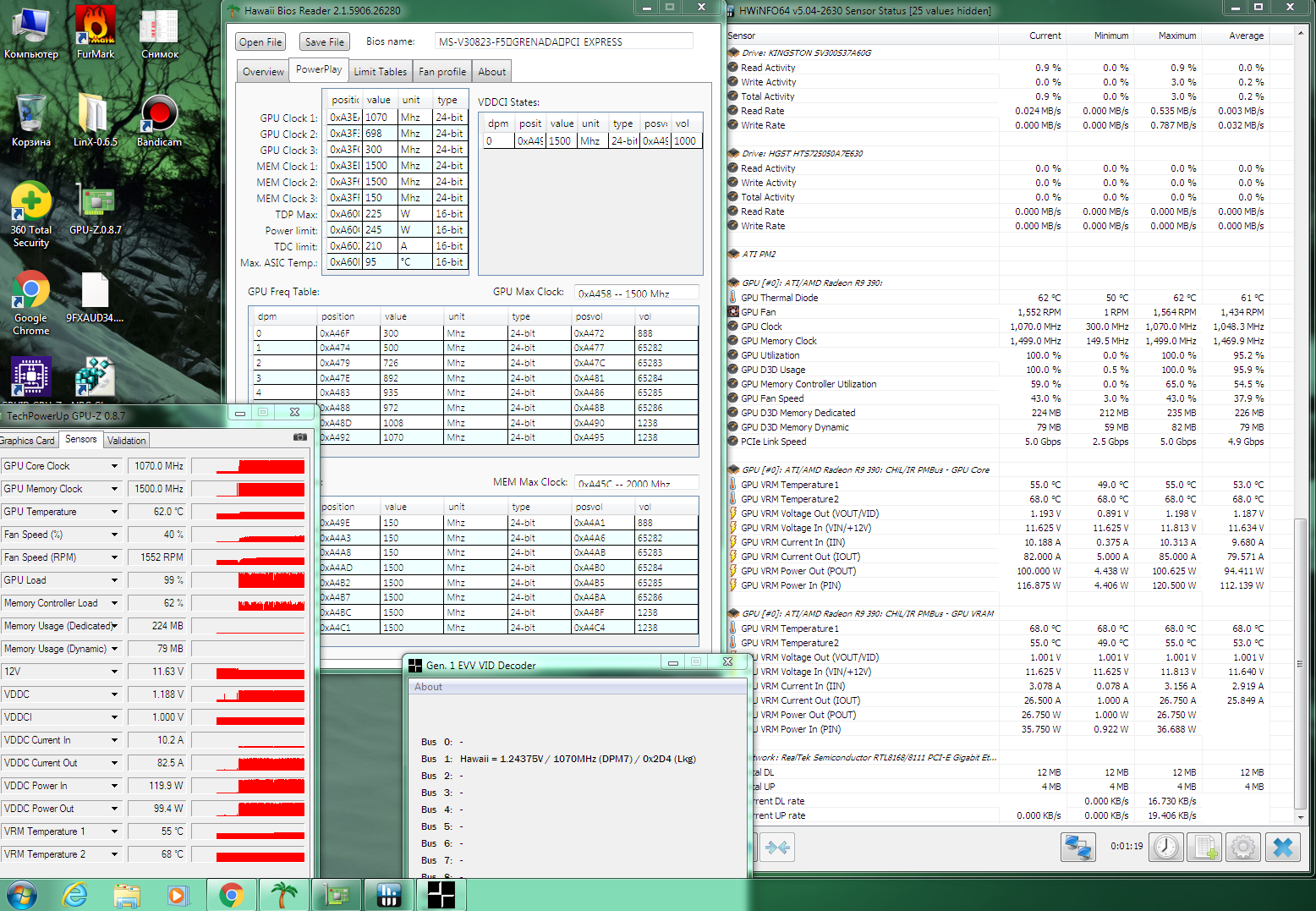Expand the GPU Load sensor dropdown
The image size is (1316, 911).
114,580
